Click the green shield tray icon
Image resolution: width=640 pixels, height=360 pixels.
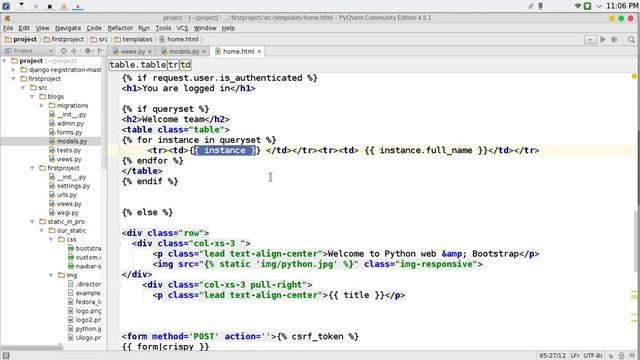[587, 6]
